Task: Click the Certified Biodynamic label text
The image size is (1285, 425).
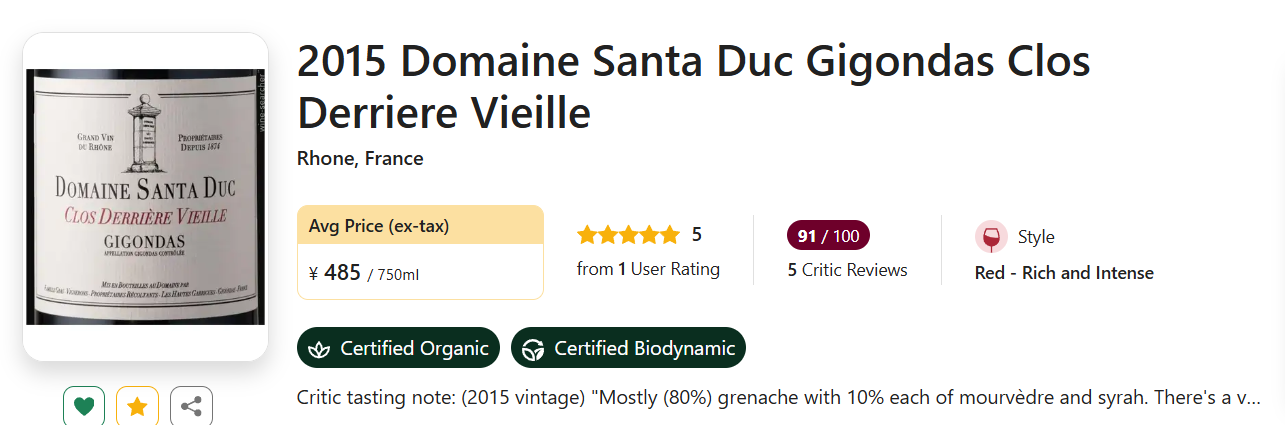Action: point(644,349)
